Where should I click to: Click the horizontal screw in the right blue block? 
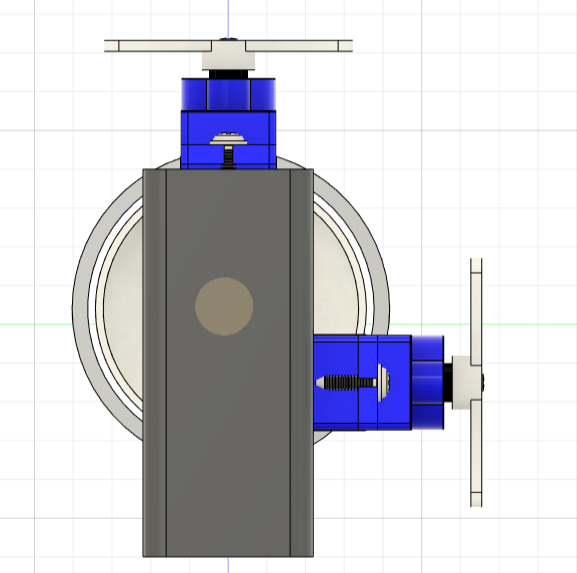pyautogui.click(x=353, y=382)
